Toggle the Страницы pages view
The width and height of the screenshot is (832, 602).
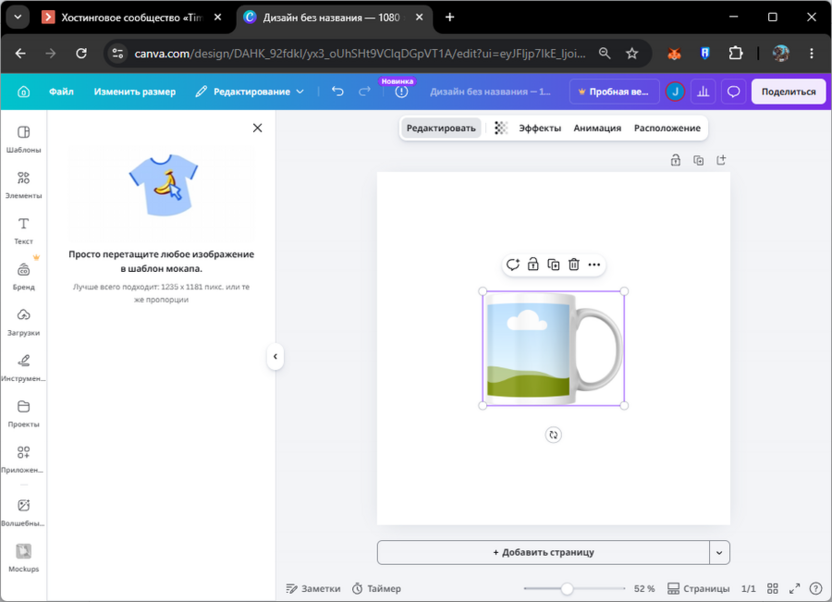[x=698, y=588]
